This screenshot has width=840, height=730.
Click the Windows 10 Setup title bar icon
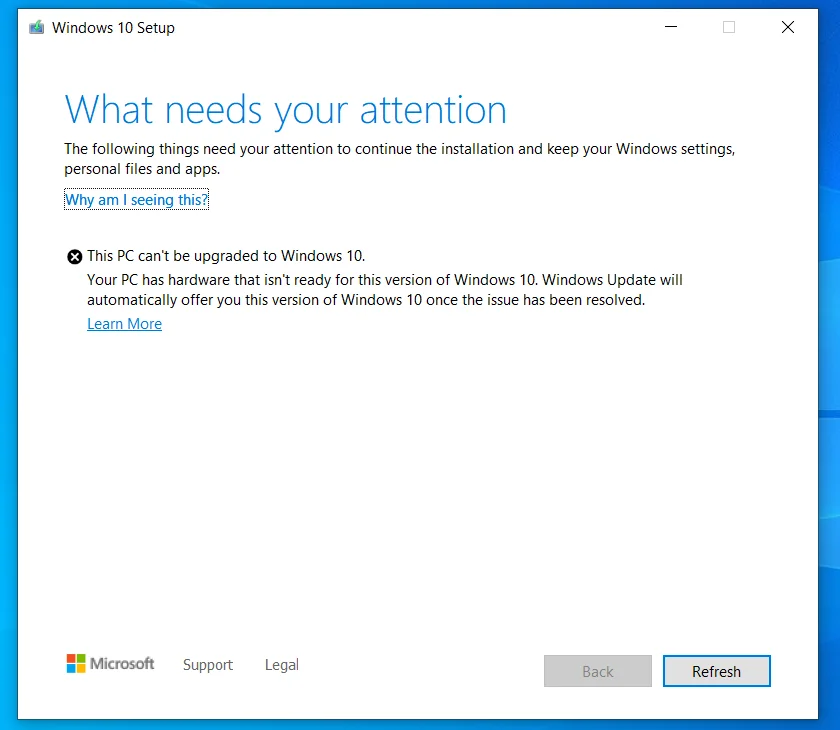point(36,27)
